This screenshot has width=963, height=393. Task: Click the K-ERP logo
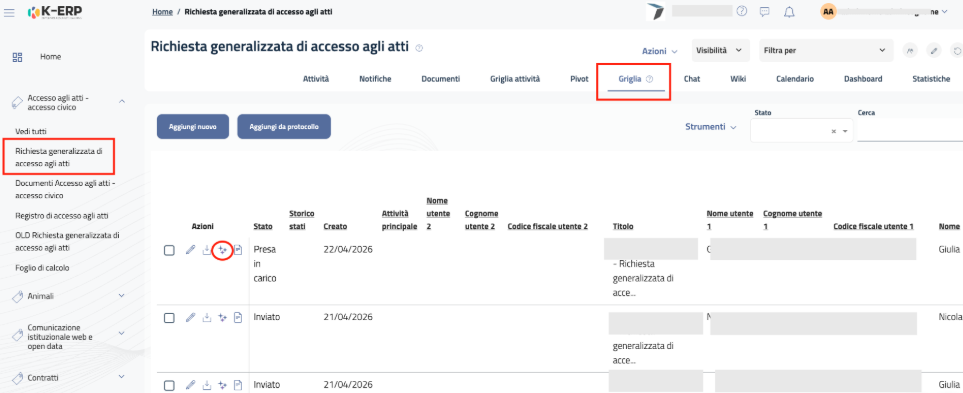(x=55, y=12)
